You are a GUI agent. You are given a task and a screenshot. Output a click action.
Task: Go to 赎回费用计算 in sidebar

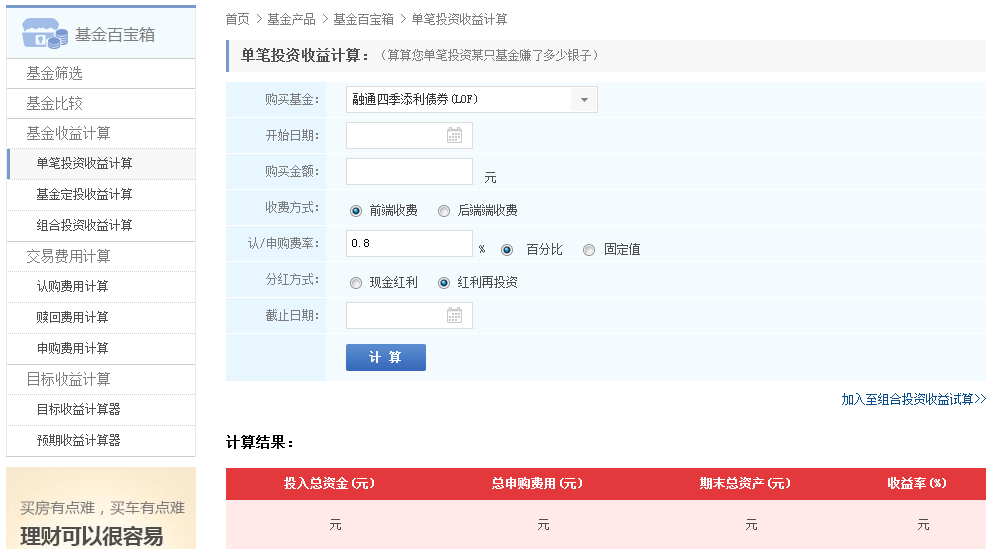pos(72,317)
